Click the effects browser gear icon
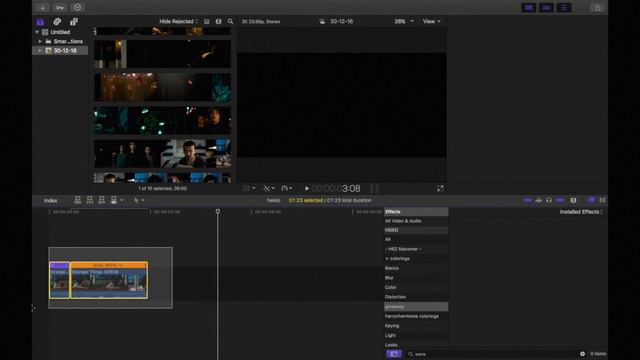 click(x=582, y=354)
